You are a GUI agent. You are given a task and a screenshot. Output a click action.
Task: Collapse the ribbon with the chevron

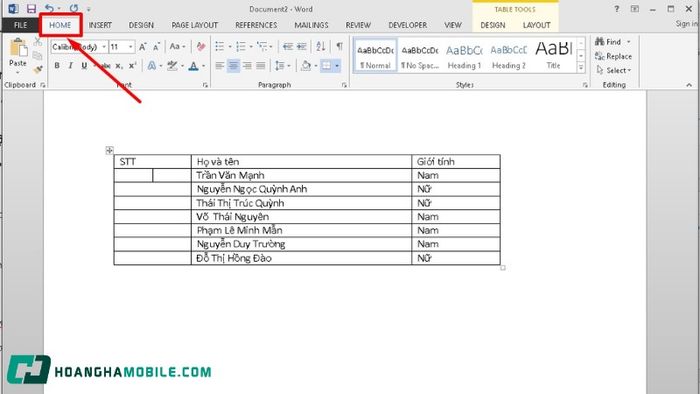click(x=689, y=85)
